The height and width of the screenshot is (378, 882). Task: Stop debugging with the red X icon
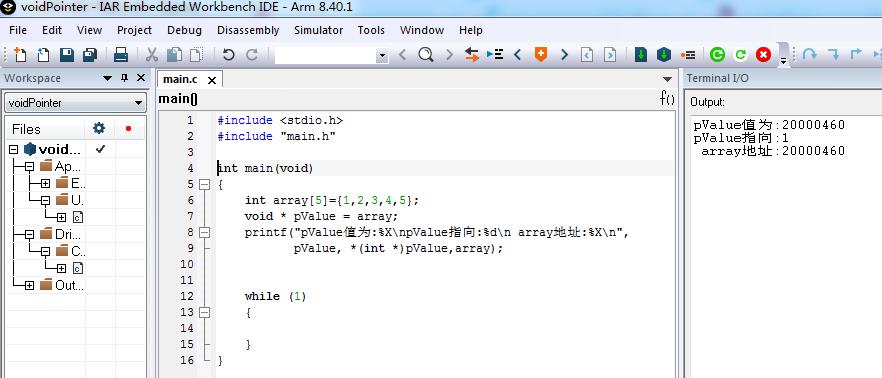click(x=763, y=55)
